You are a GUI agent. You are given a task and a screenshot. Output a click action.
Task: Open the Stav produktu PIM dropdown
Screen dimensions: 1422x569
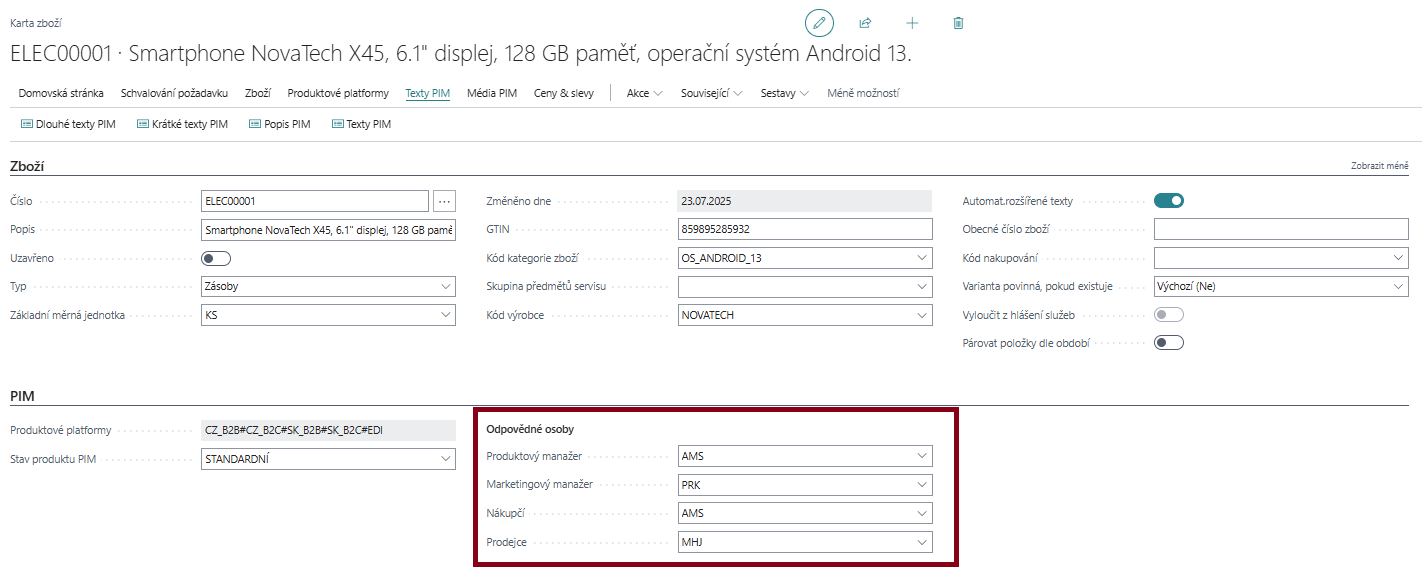pos(446,459)
